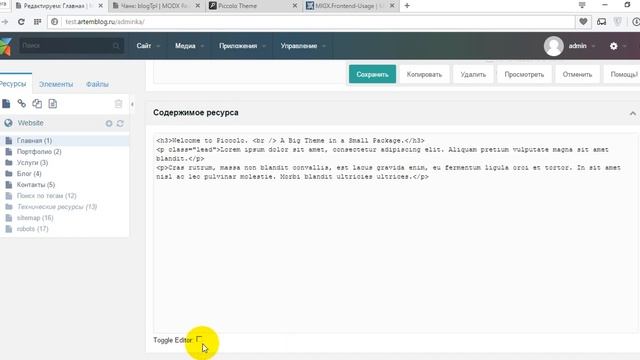640x360 pixels.
Task: Collapse the left tree panel arrow
Action: point(132,104)
